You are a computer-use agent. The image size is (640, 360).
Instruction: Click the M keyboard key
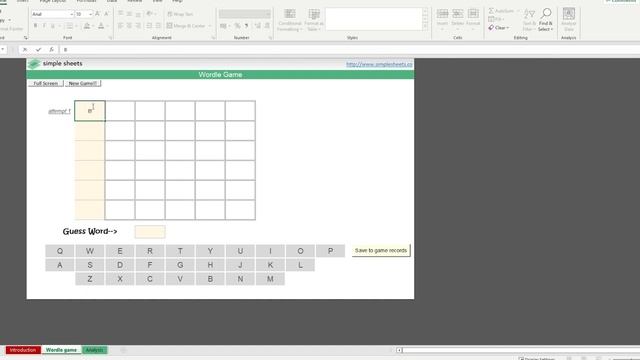tap(270, 279)
